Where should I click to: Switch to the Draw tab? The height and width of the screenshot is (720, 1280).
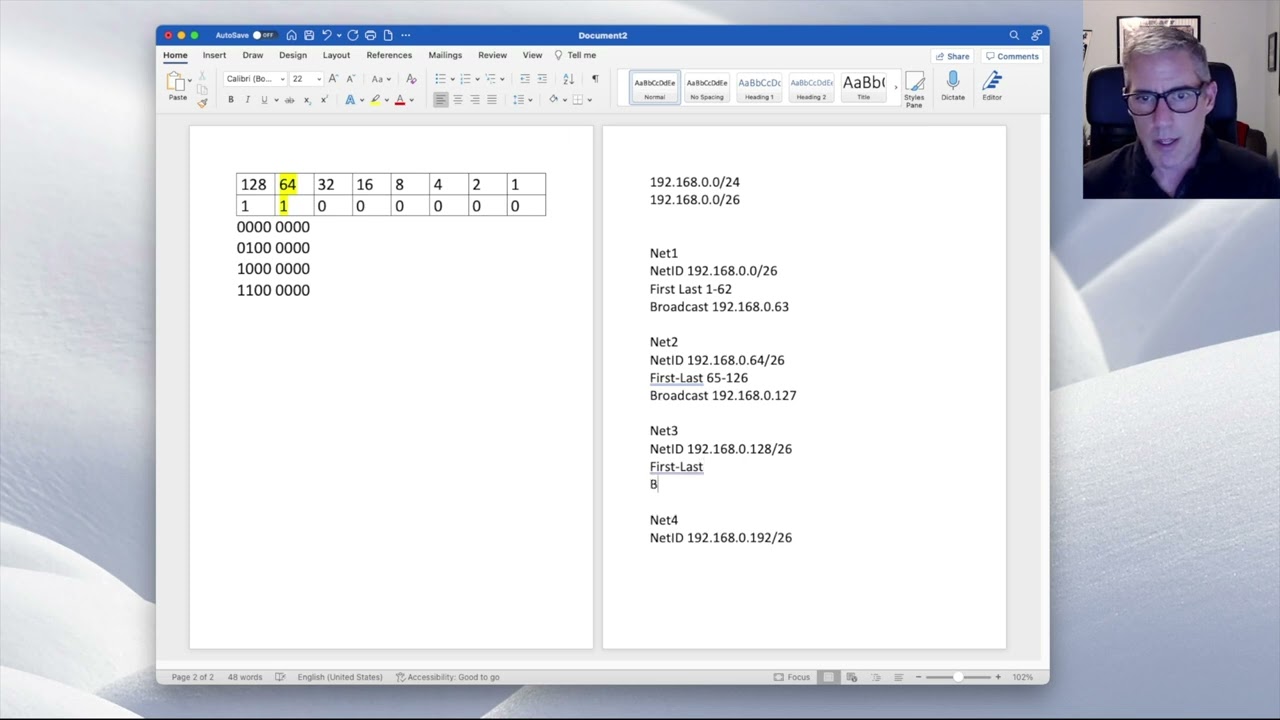pos(253,55)
